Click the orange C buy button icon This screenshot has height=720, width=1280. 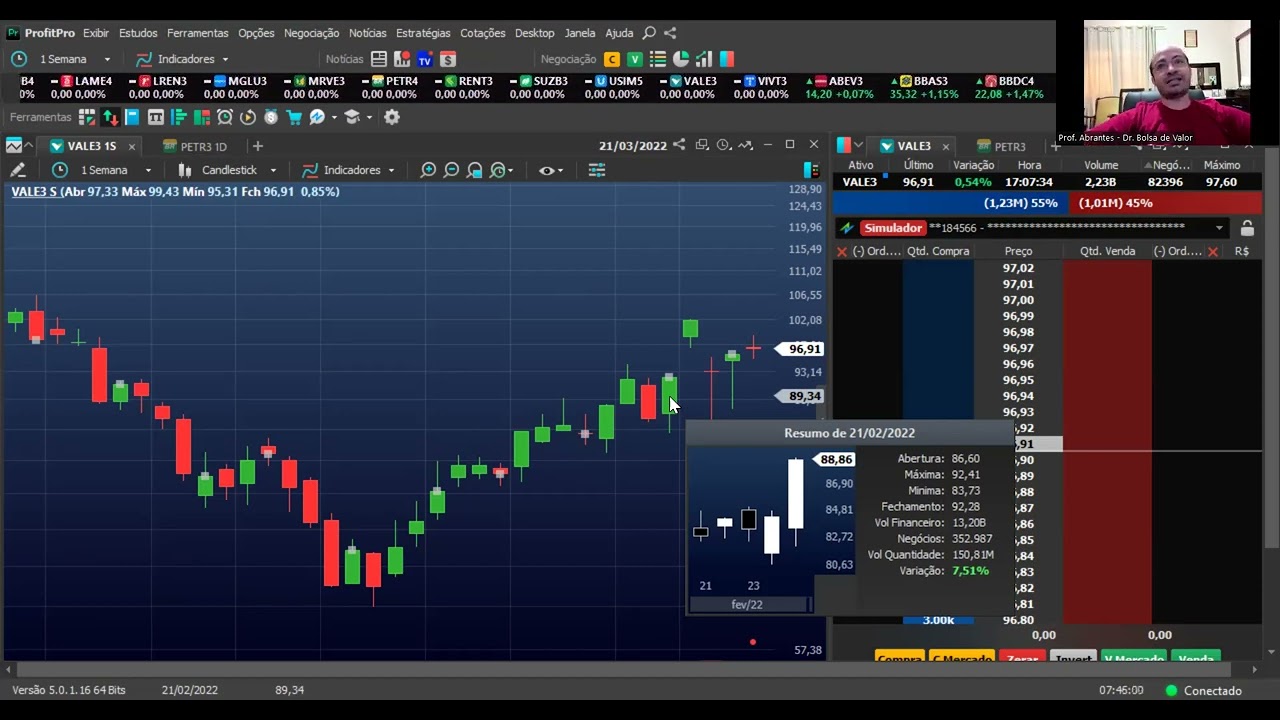612,59
